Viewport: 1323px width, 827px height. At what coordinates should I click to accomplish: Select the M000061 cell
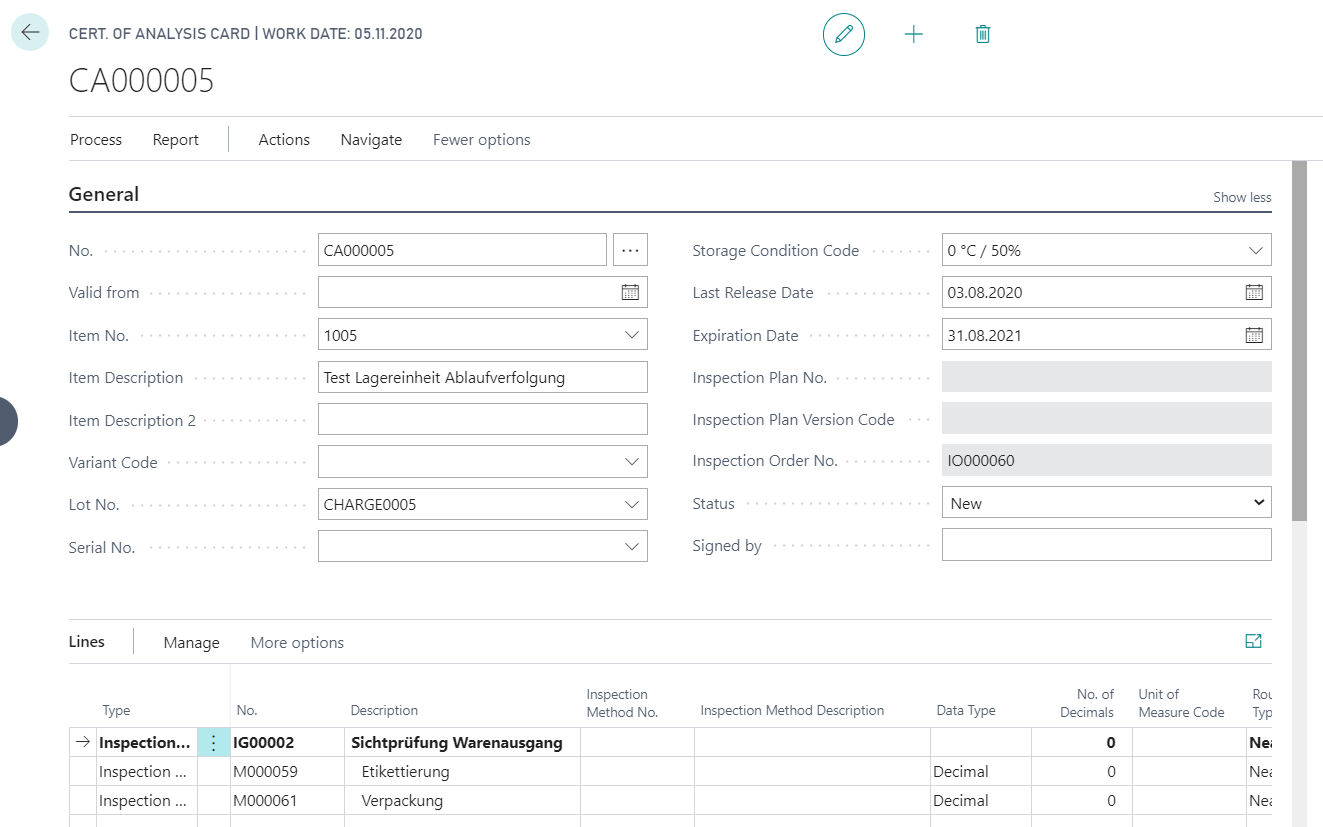tap(287, 801)
